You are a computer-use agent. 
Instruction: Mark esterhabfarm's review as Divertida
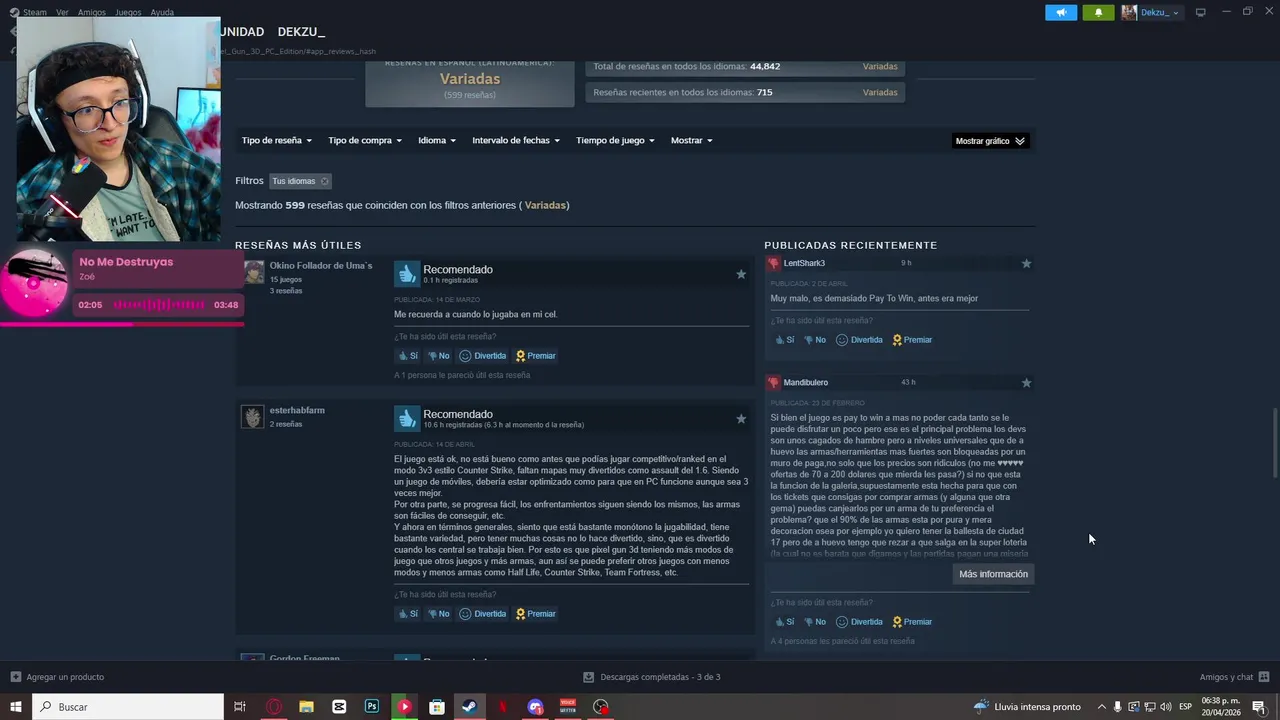pyautogui.click(x=483, y=614)
